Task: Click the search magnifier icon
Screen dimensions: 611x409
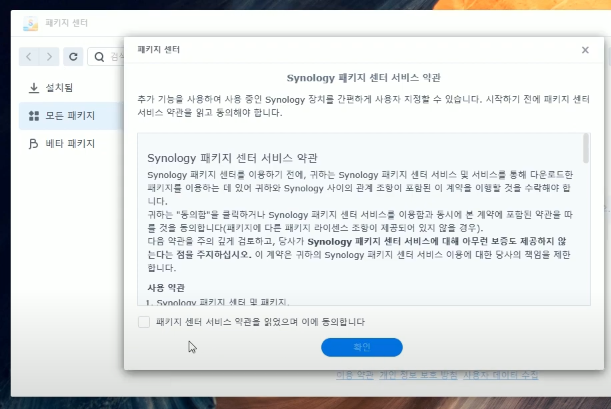Action: [99, 57]
